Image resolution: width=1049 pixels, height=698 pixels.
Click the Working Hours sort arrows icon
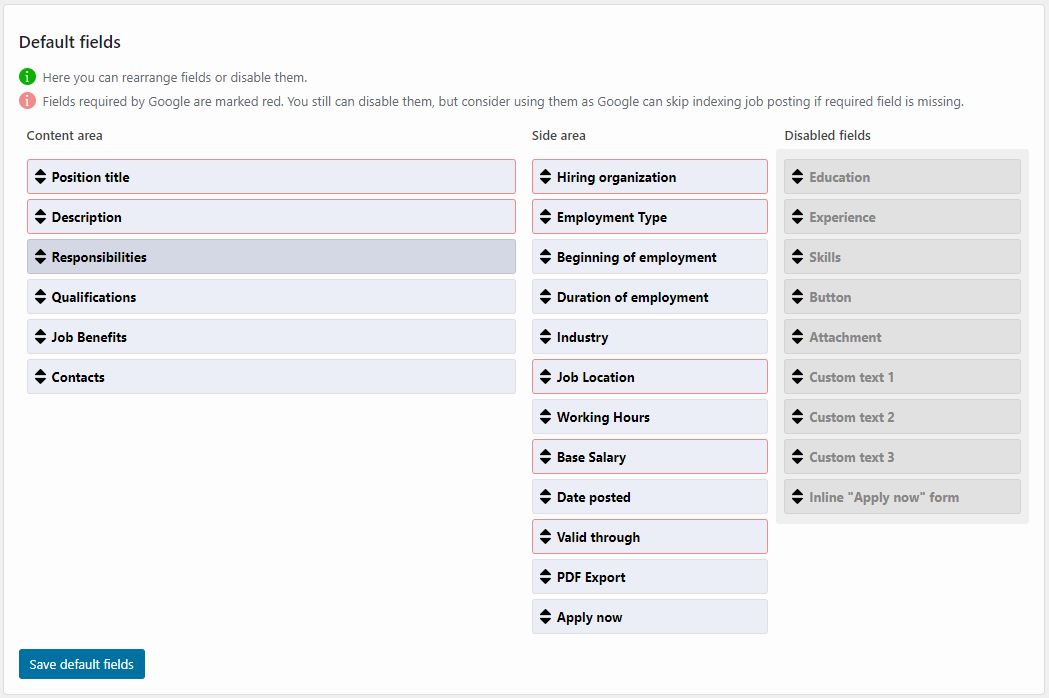545,417
